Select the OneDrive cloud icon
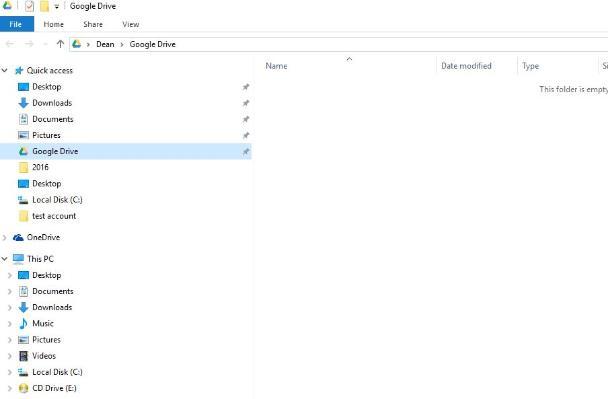 coord(18,237)
